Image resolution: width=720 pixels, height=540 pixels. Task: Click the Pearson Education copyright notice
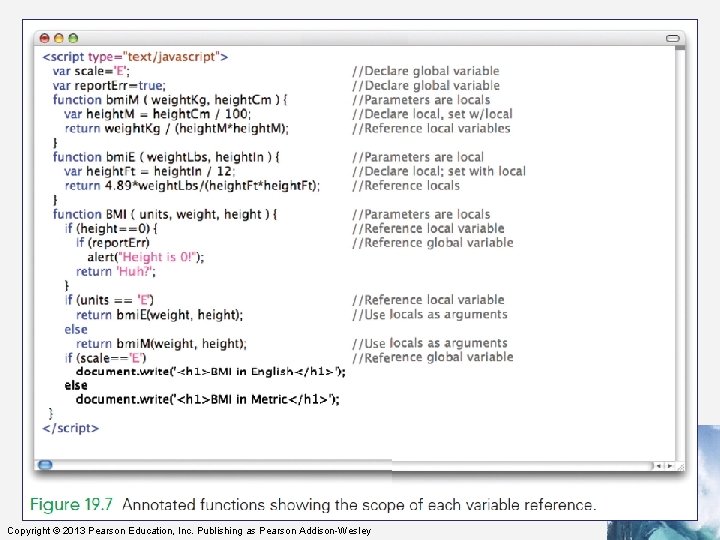[189, 531]
